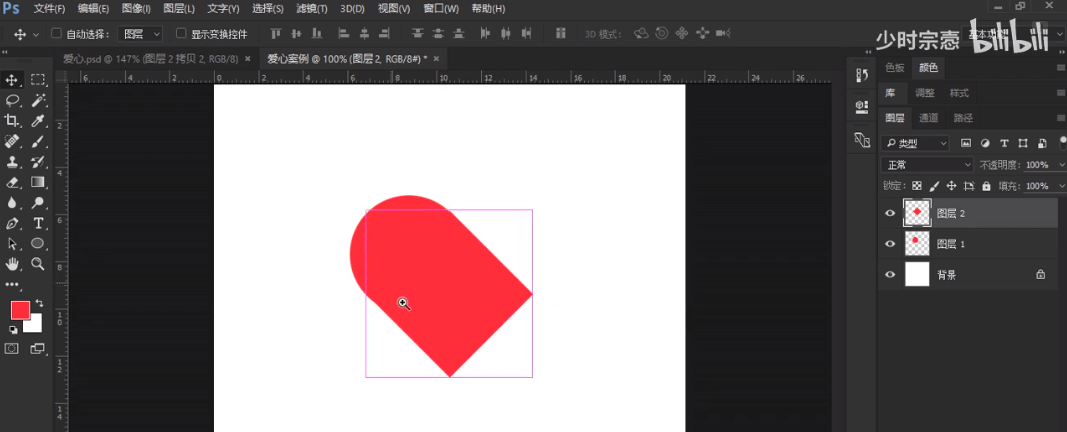Toggle lock all padlock icon
This screenshot has height=432, width=1067.
pos(987,186)
